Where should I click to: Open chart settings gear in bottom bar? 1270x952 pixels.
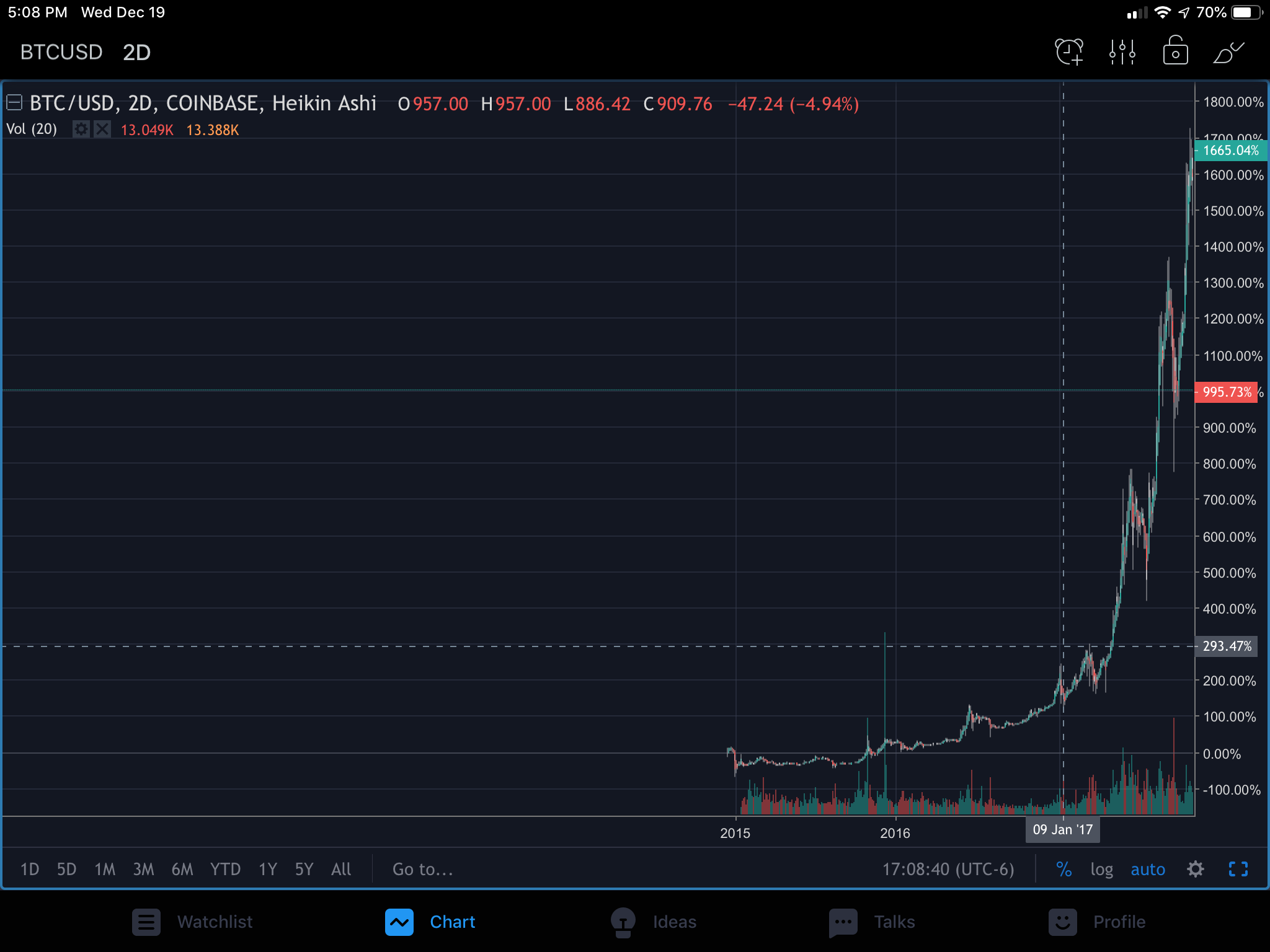(x=1196, y=869)
